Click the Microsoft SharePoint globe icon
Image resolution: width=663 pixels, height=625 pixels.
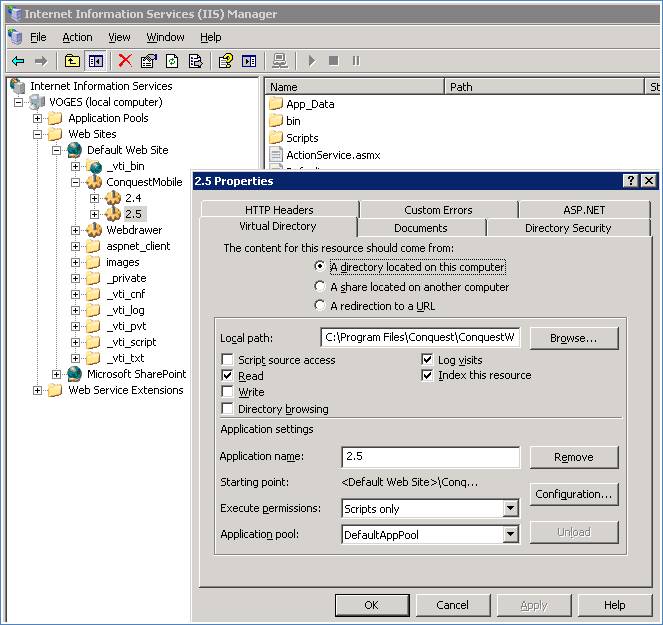point(74,374)
